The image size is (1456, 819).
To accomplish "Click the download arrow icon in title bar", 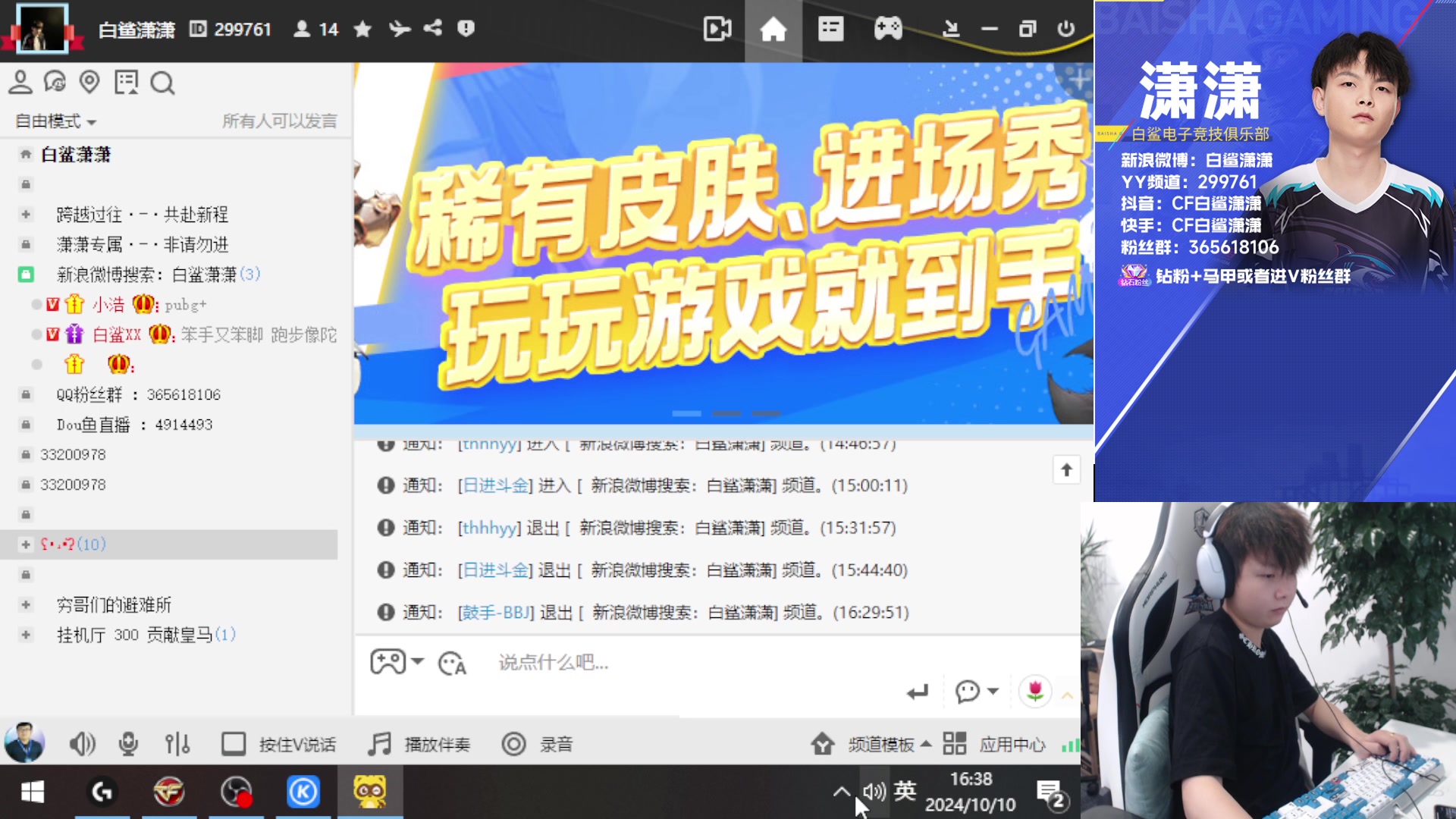I will click(x=950, y=30).
